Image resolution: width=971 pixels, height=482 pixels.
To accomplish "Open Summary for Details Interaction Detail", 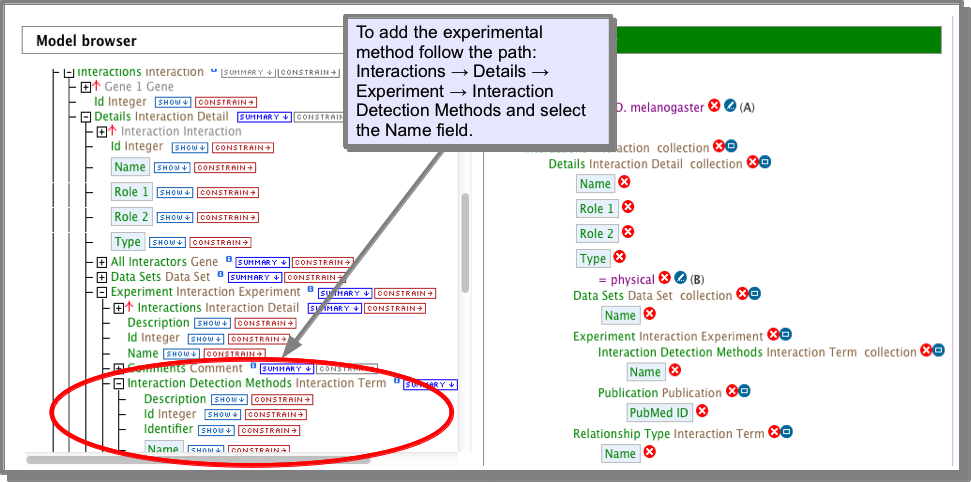I will coord(264,117).
